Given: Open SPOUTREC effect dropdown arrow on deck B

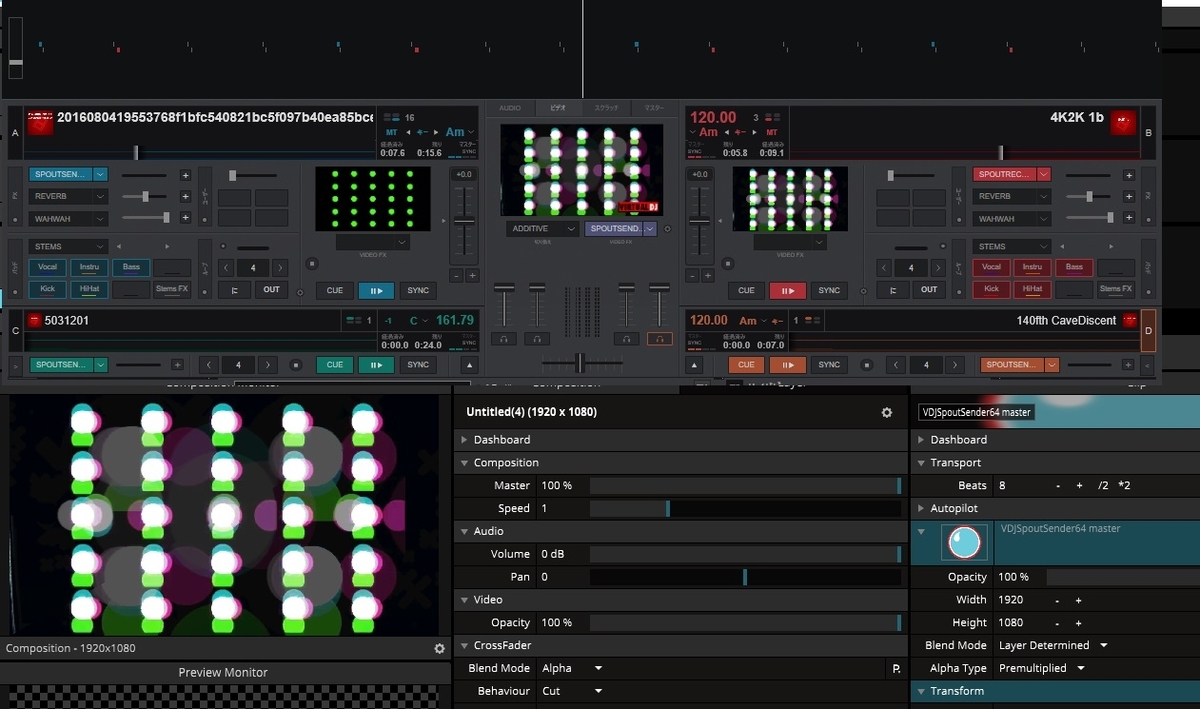Looking at the screenshot, I should click(1044, 174).
